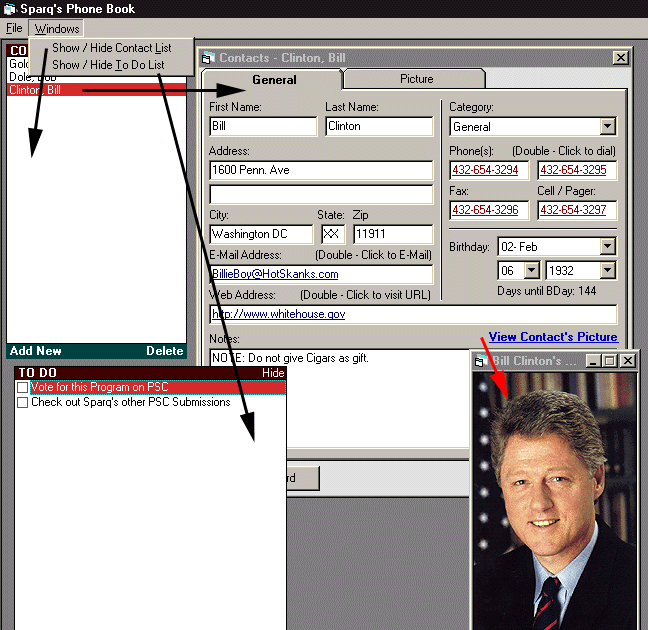Check 'Check out Sparq's other PSC Submissions' box
Image resolution: width=648 pixels, height=630 pixels.
pos(22,403)
